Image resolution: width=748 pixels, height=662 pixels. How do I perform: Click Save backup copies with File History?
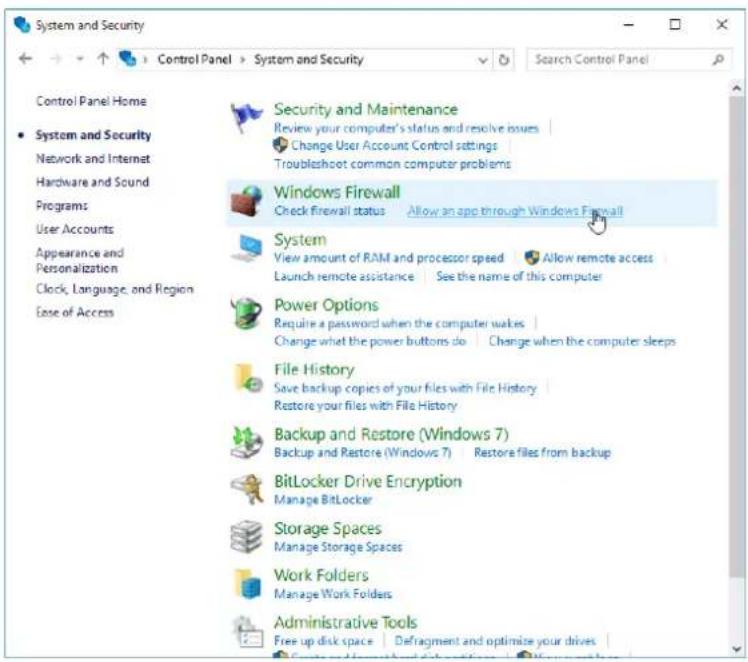point(405,388)
